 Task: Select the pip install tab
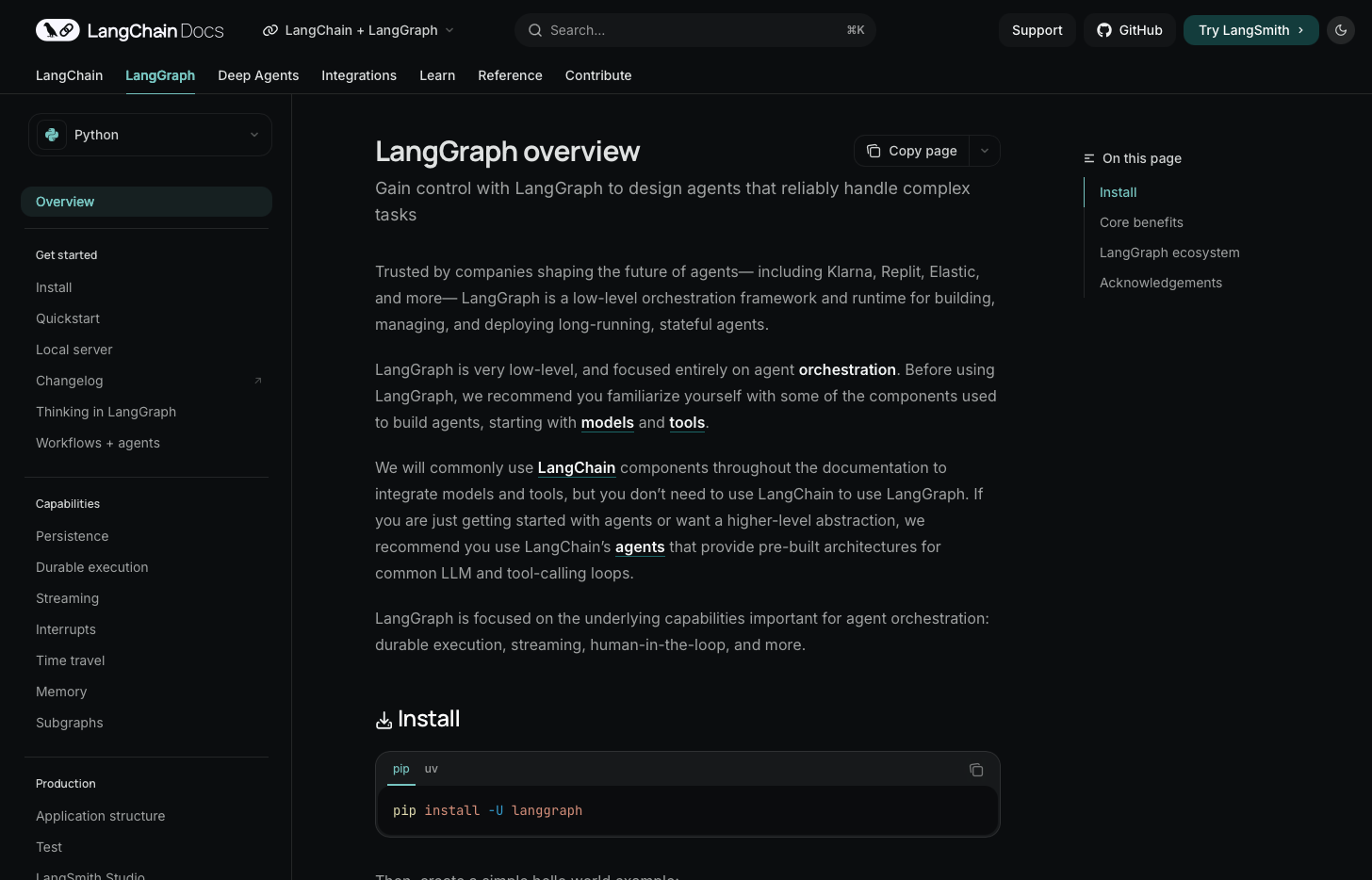tap(401, 769)
